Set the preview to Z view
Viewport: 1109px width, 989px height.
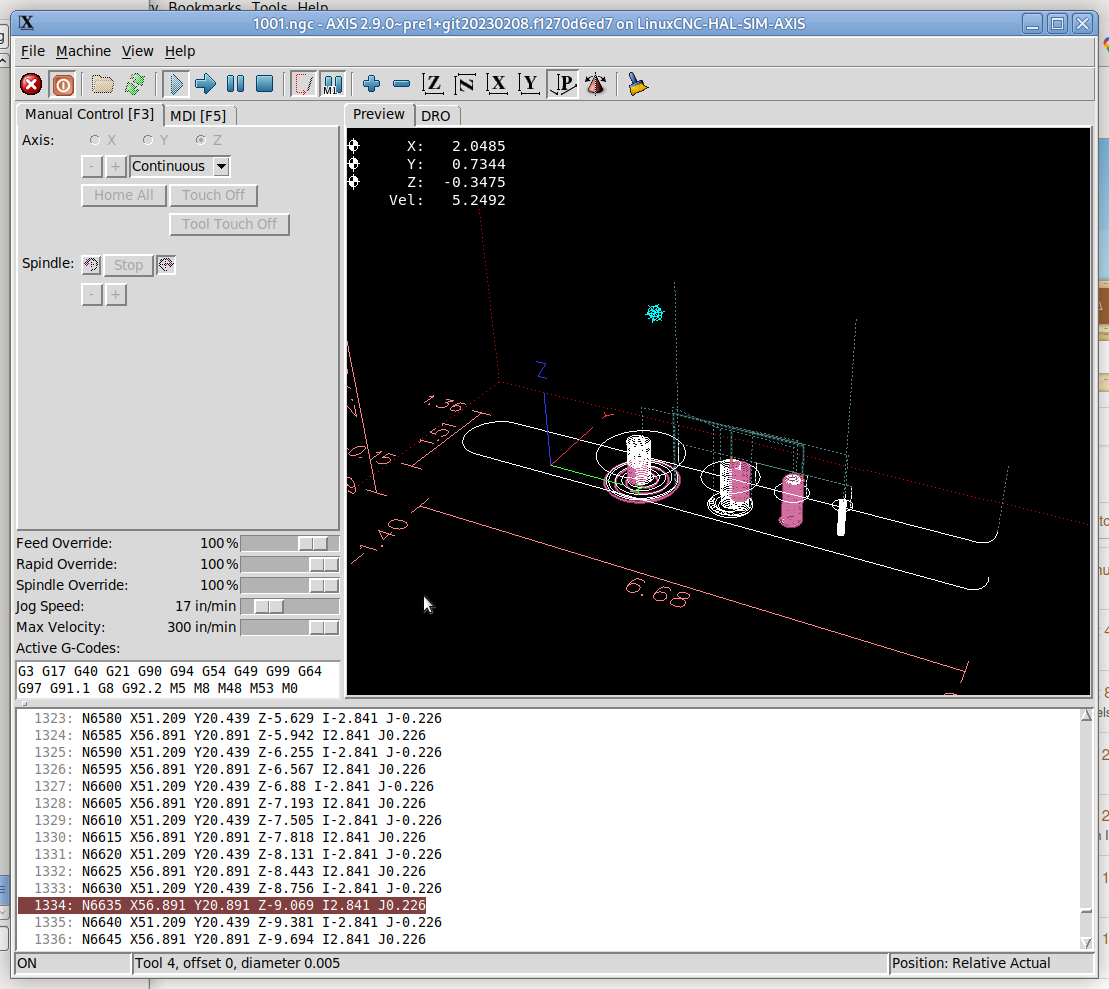[432, 84]
